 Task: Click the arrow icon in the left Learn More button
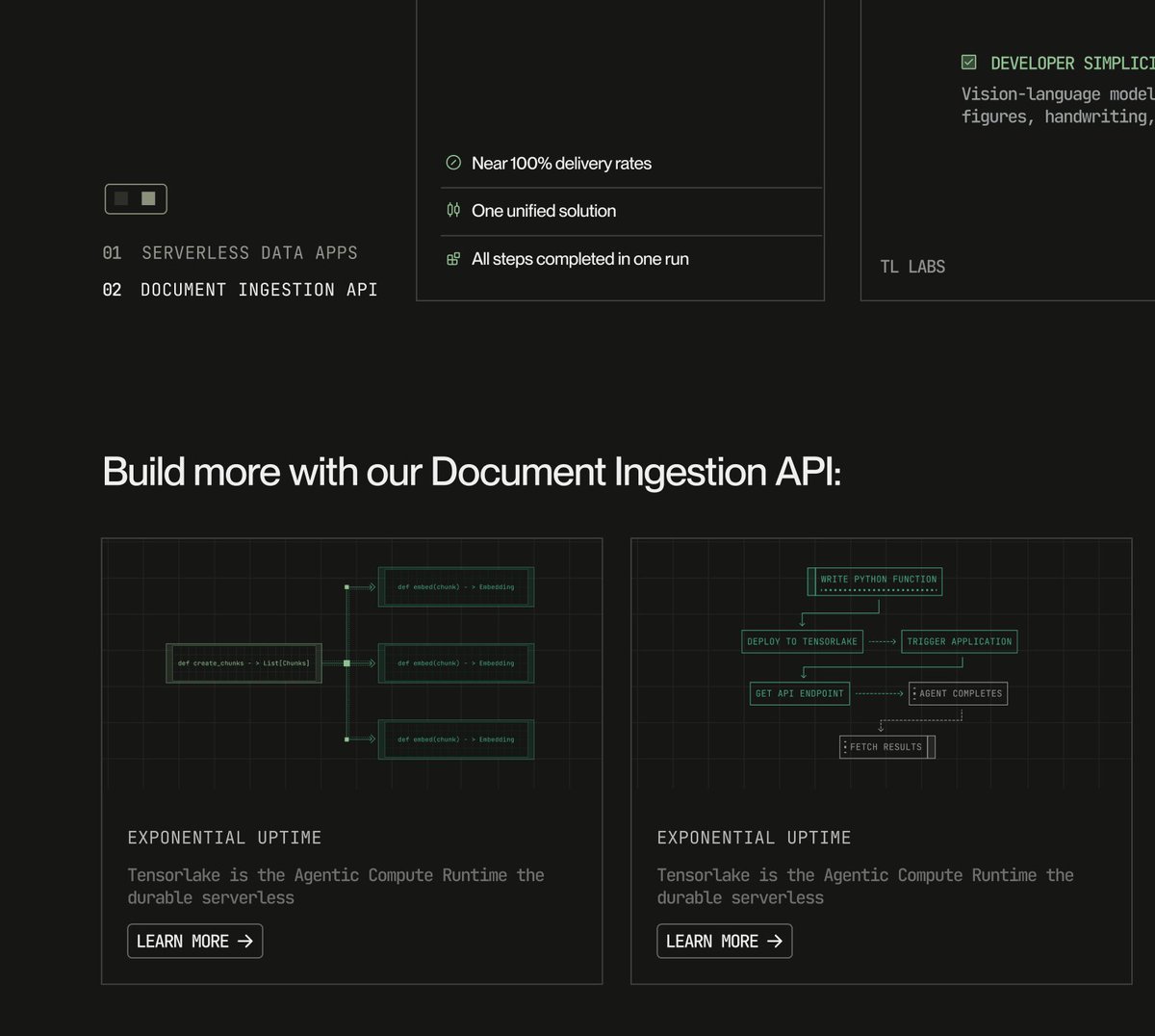245,942
